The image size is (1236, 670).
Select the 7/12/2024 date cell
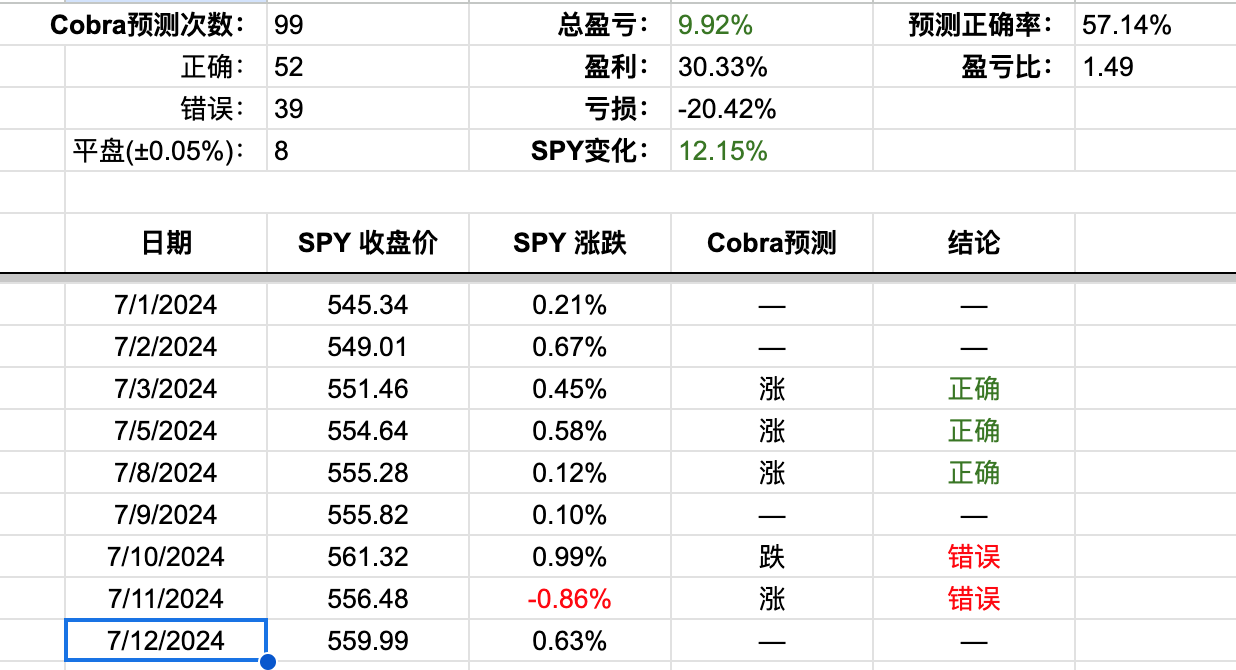tap(166, 640)
